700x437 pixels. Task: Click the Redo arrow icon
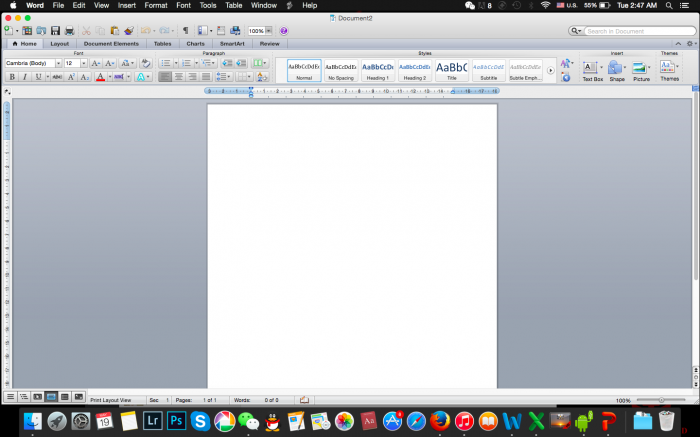point(164,31)
